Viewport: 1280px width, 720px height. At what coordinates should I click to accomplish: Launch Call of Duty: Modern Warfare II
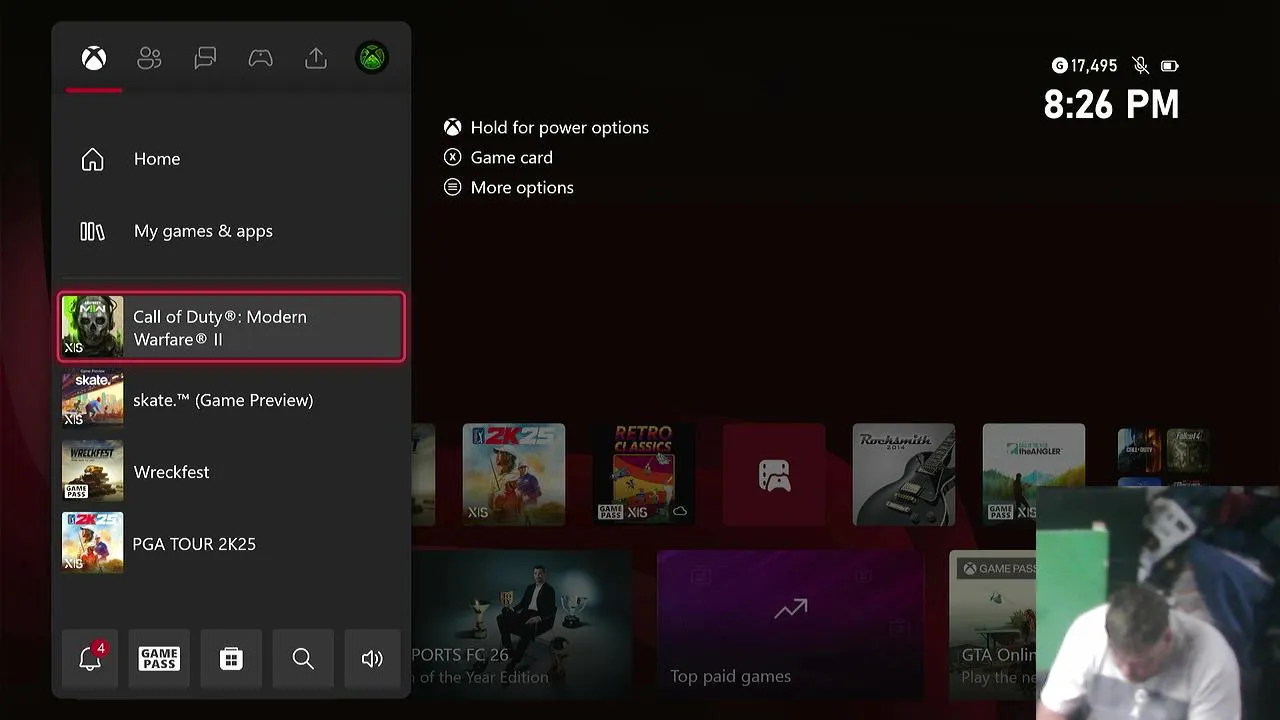232,327
